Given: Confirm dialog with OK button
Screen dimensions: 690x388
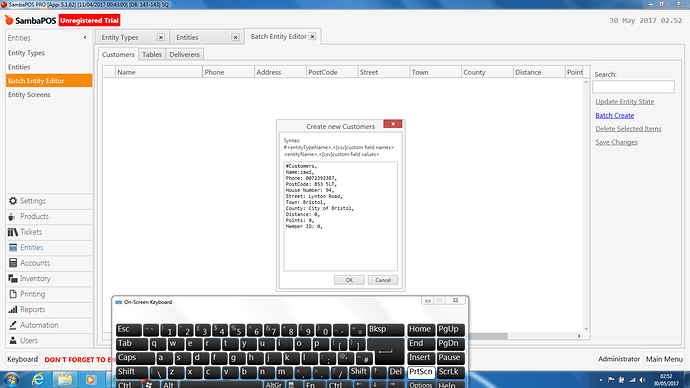Looking at the screenshot, I should (x=349, y=280).
